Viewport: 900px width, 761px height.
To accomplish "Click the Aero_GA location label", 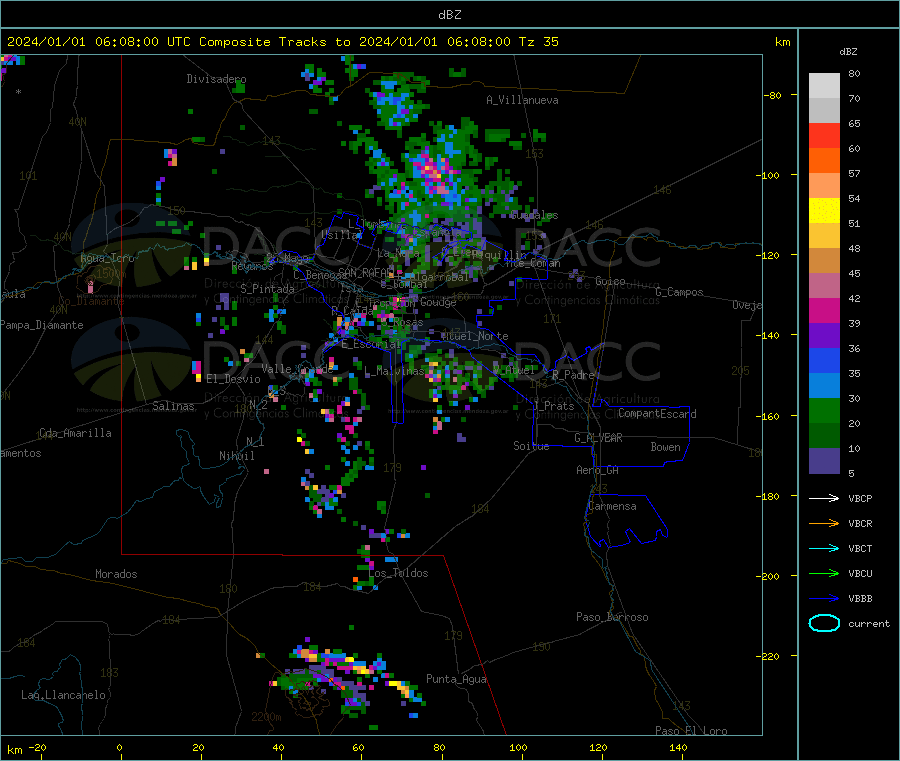I will tap(598, 470).
